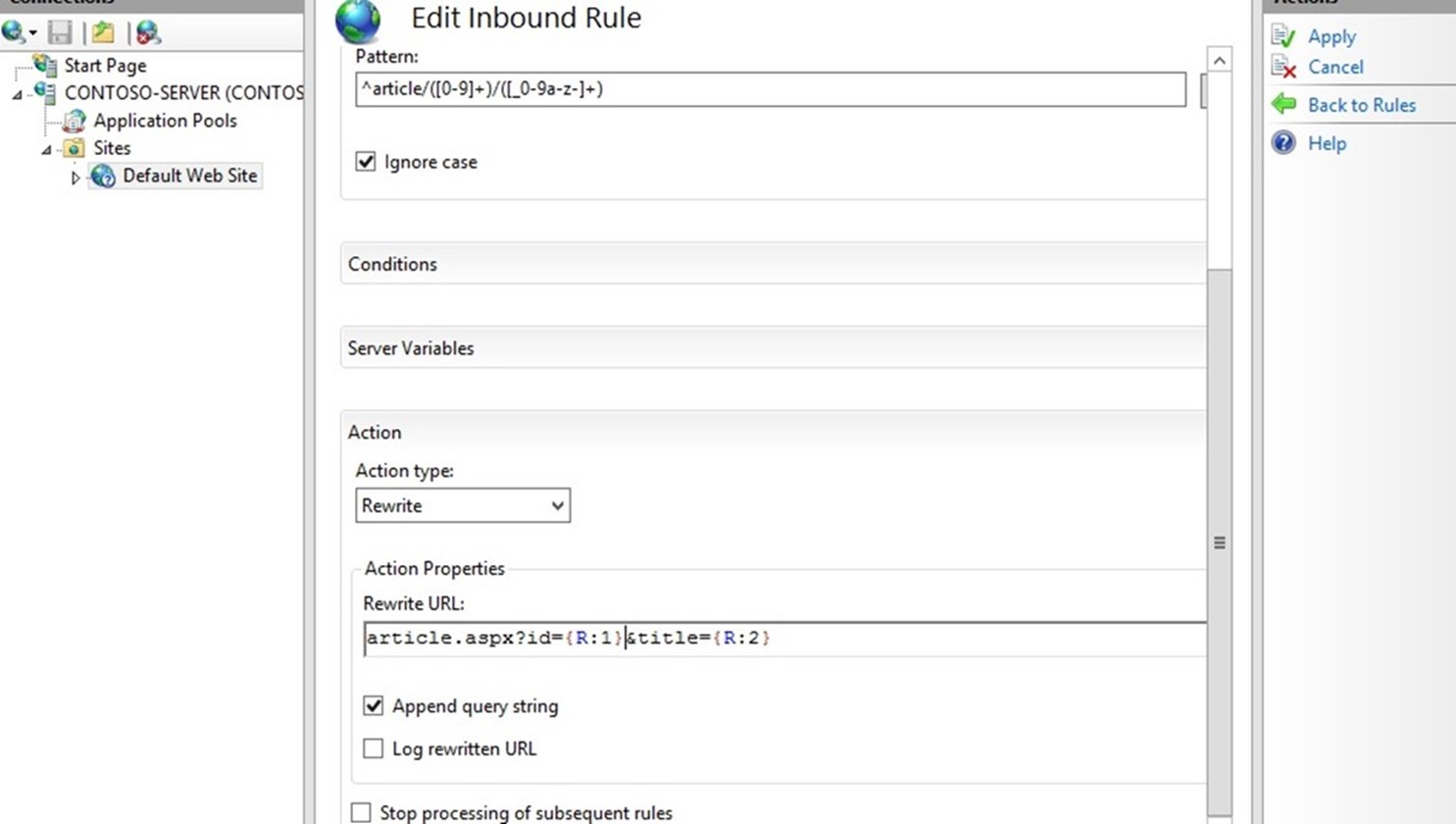Click the green Back to Rules arrow
The image size is (1456, 824).
coord(1283,104)
